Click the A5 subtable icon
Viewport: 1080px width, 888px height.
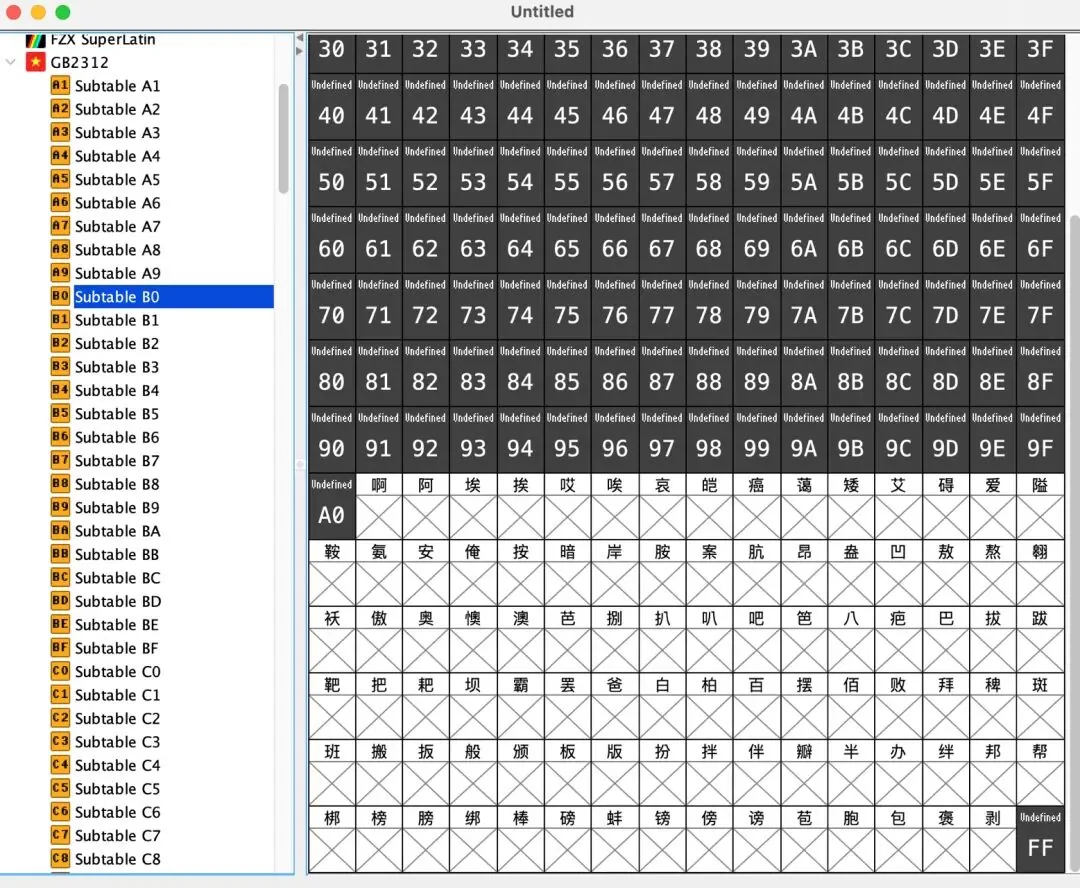point(60,179)
